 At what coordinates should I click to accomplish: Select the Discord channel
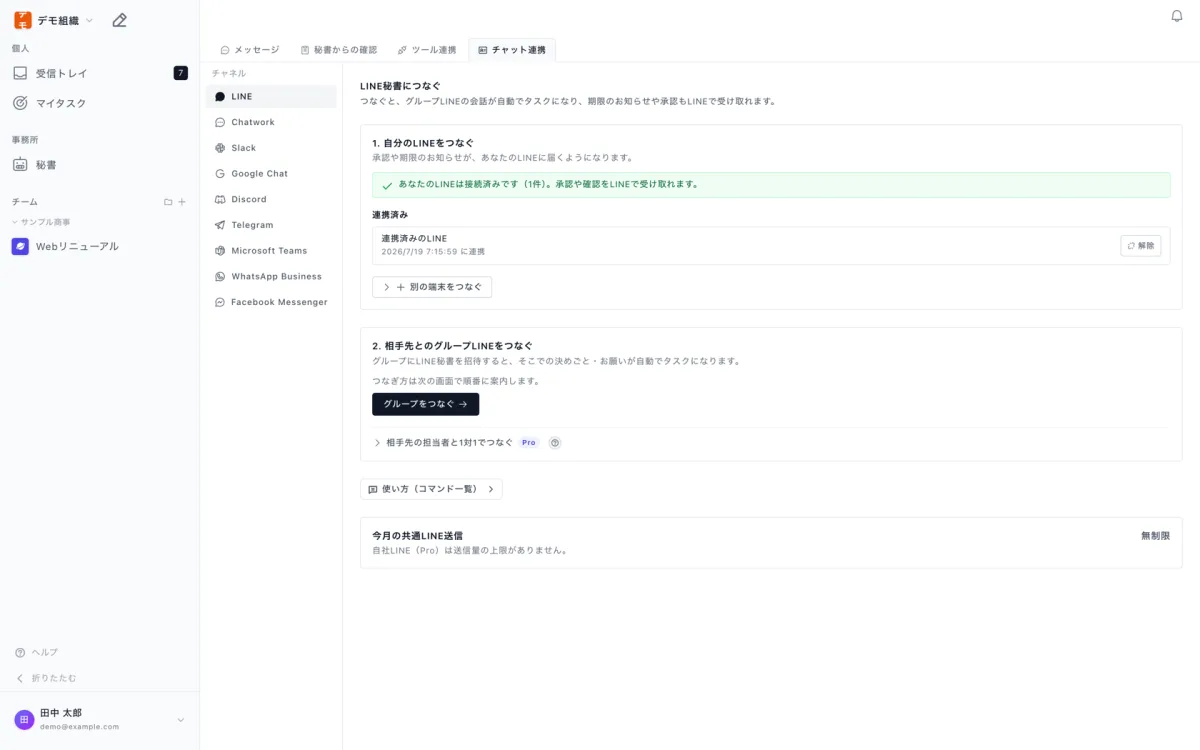coord(271,199)
